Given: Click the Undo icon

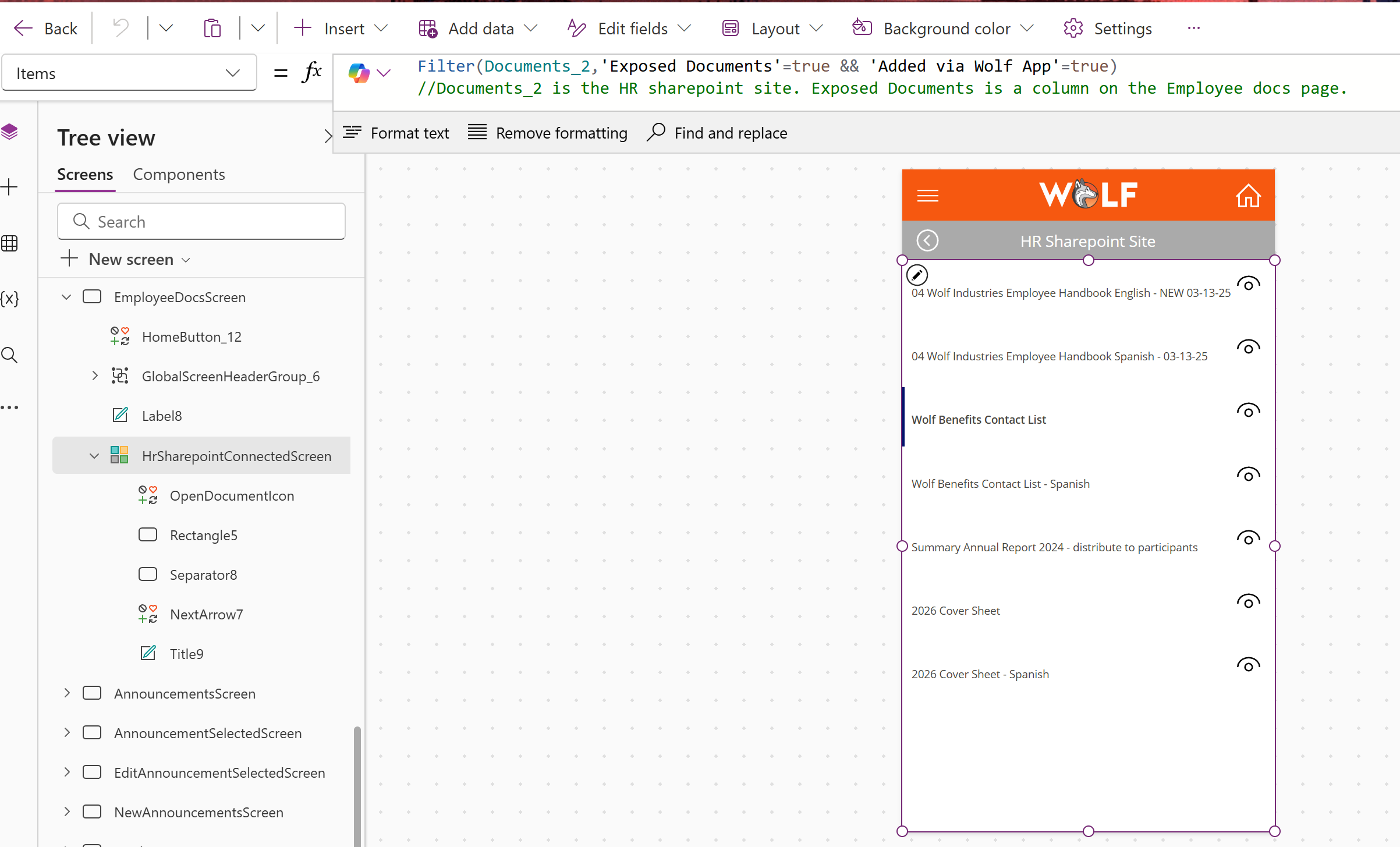Looking at the screenshot, I should point(120,28).
